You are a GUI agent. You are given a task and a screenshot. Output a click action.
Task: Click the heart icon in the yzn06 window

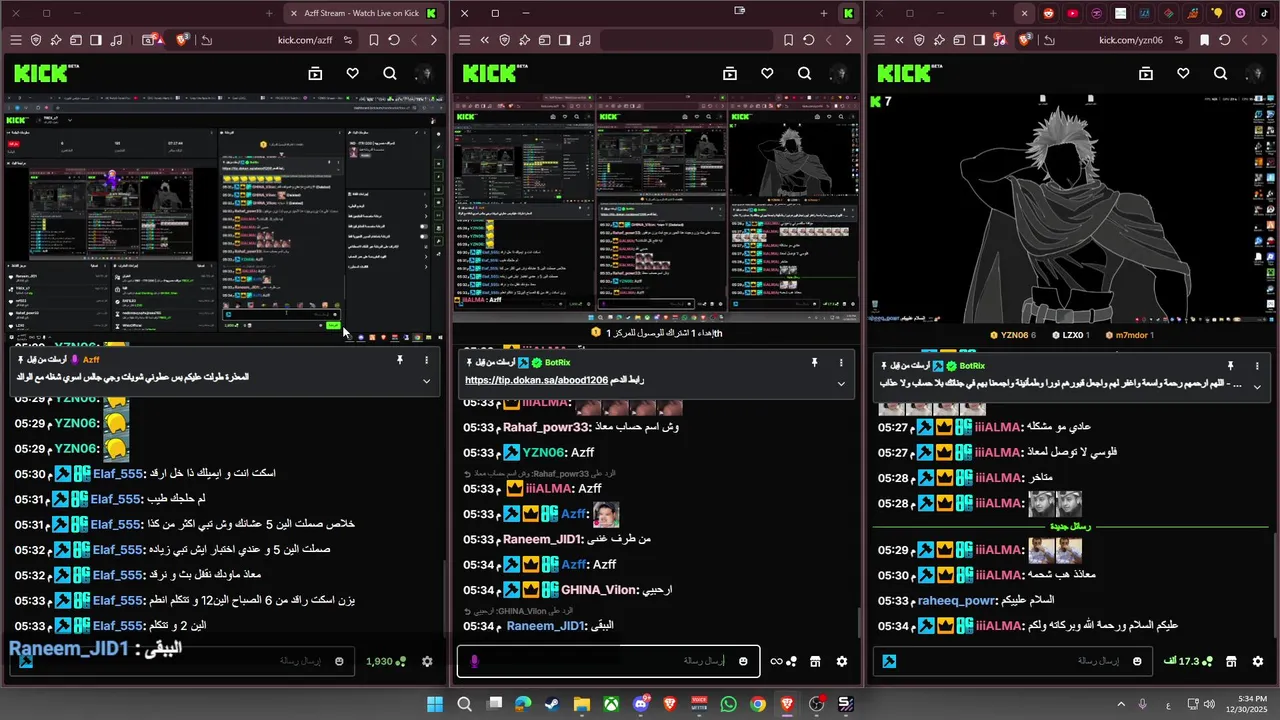(1183, 74)
